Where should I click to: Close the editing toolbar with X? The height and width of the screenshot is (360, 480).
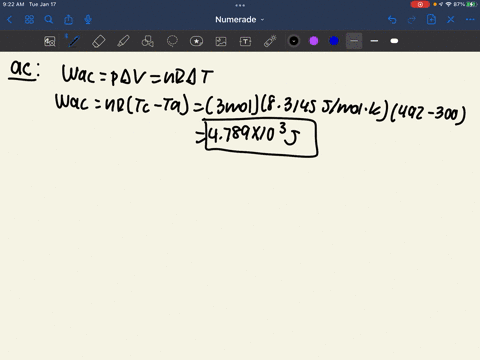[x=451, y=20]
